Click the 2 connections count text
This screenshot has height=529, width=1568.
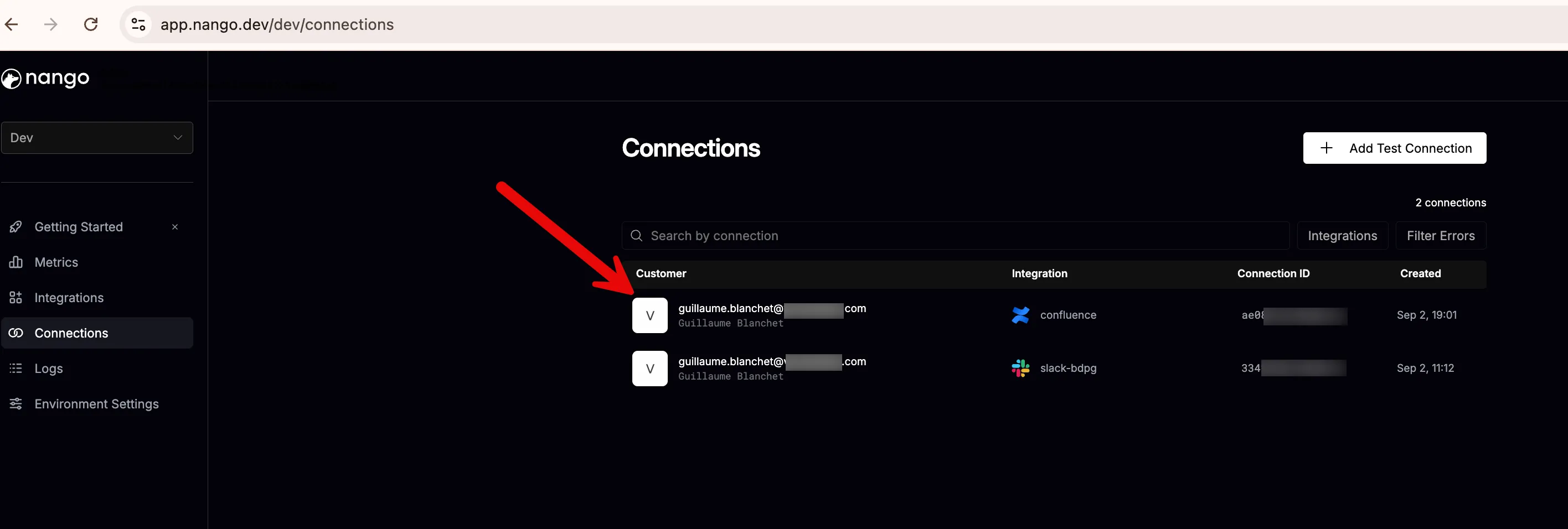pos(1451,203)
